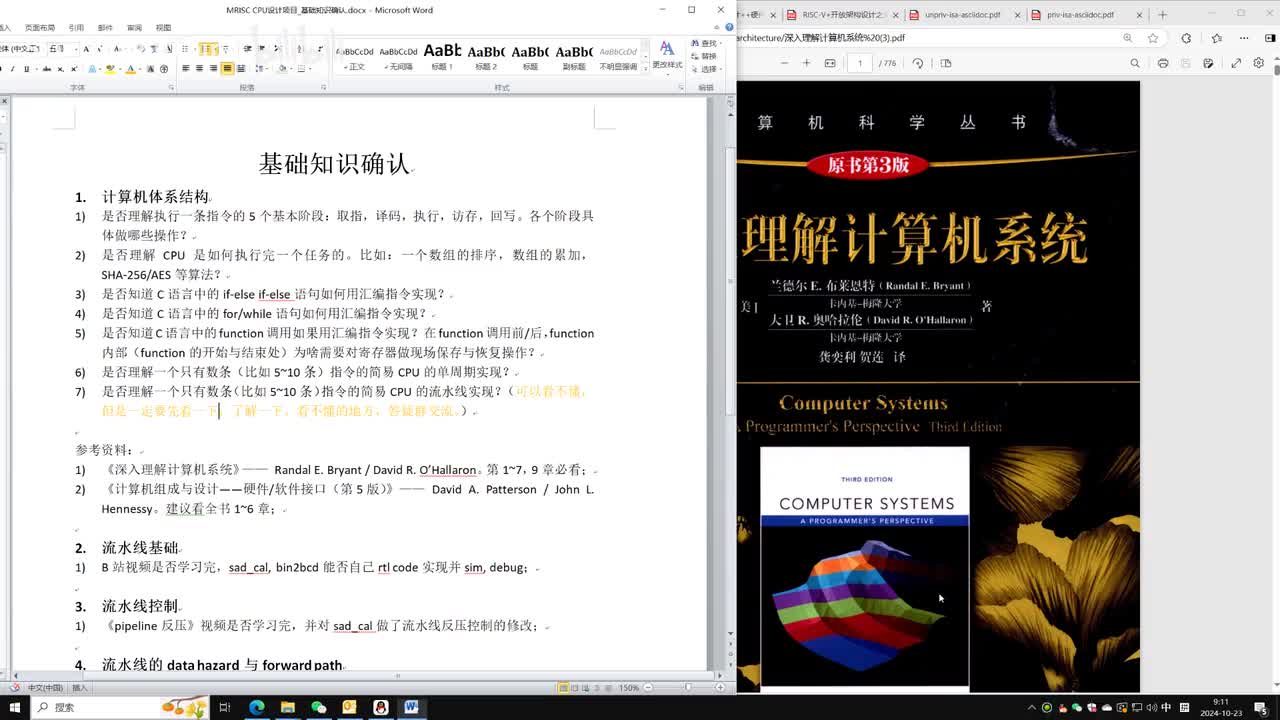Image resolution: width=1280 pixels, height=720 pixels.
Task: Click zoom in in the PDF toolbar
Action: 806,63
